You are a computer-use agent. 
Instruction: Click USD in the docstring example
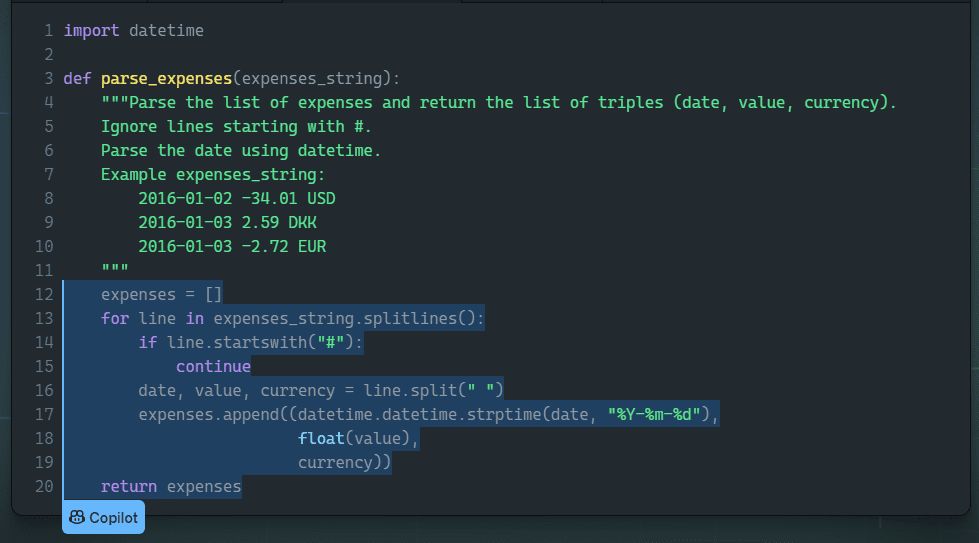point(321,199)
